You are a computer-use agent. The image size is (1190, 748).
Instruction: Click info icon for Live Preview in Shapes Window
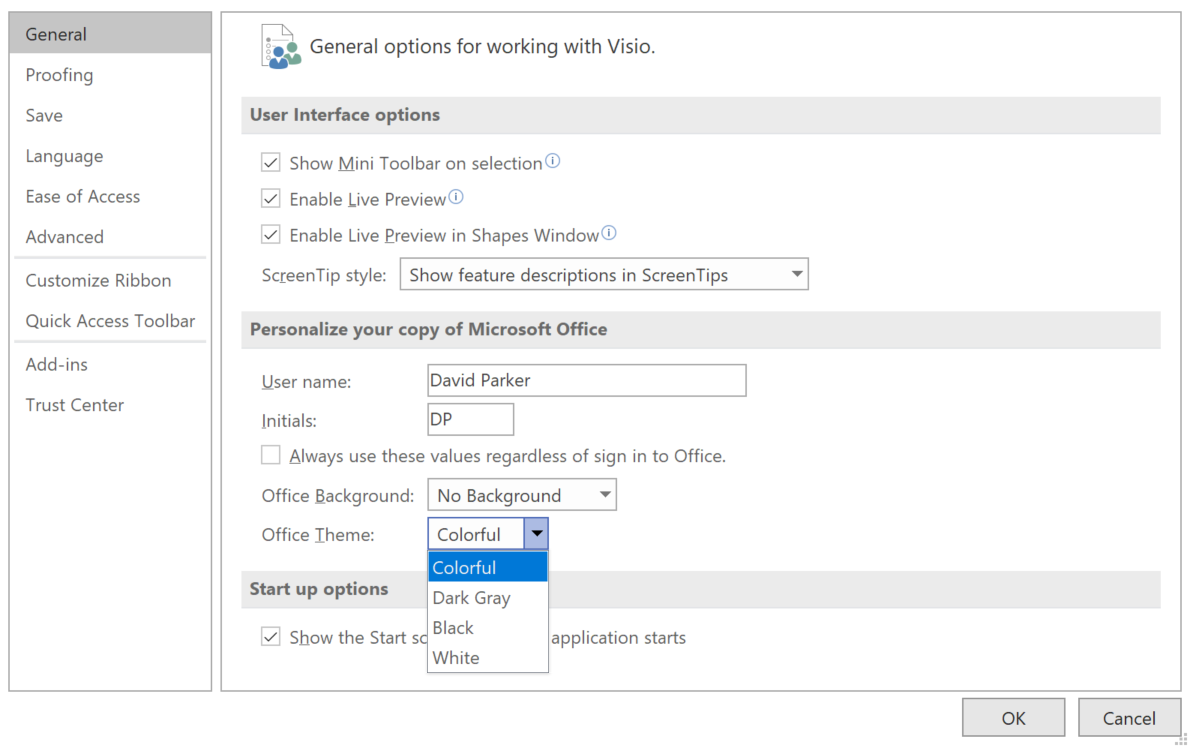(x=609, y=233)
